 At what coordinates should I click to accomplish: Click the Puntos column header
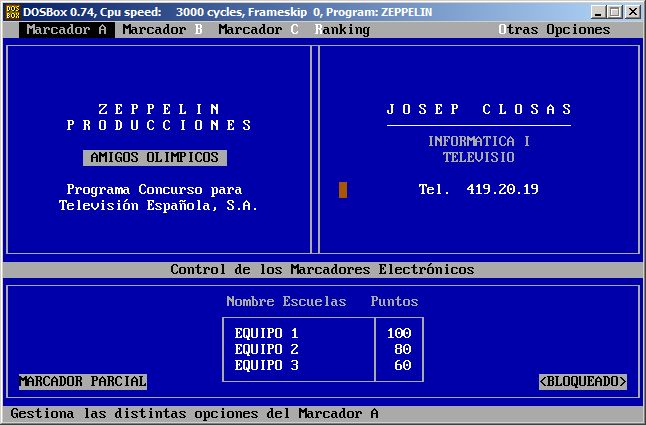(394, 301)
